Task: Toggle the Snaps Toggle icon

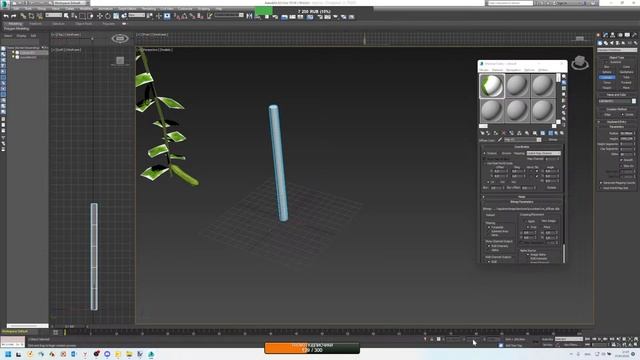Action: pos(176,16)
